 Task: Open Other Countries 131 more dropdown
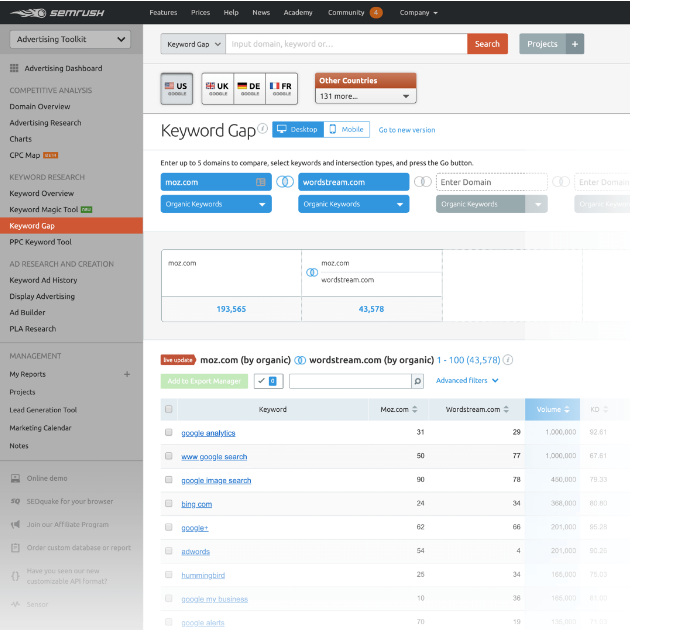coord(365,96)
